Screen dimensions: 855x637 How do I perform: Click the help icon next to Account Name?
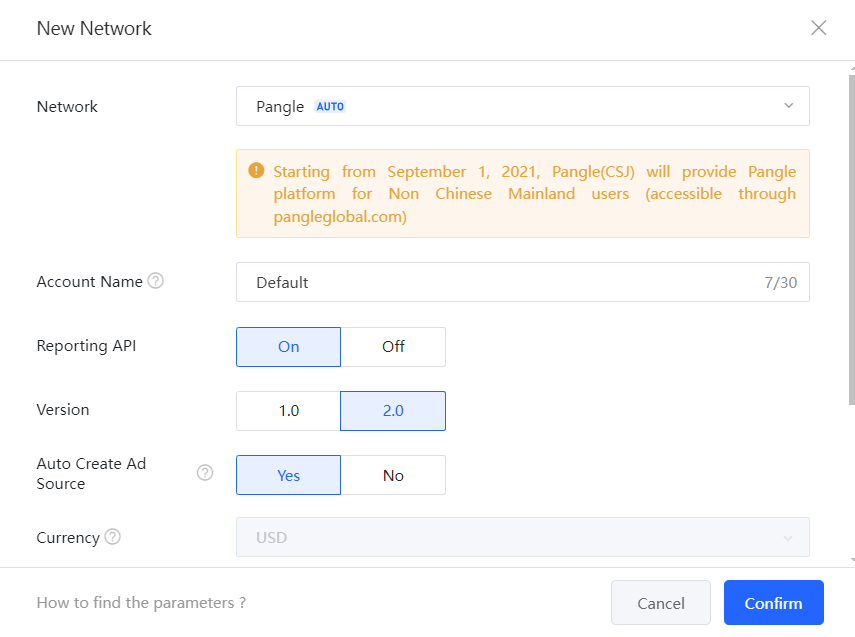click(x=156, y=281)
